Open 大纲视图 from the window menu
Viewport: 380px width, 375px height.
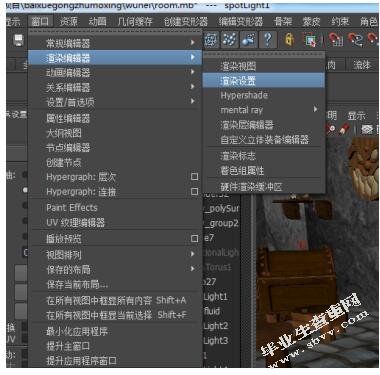tap(115, 133)
